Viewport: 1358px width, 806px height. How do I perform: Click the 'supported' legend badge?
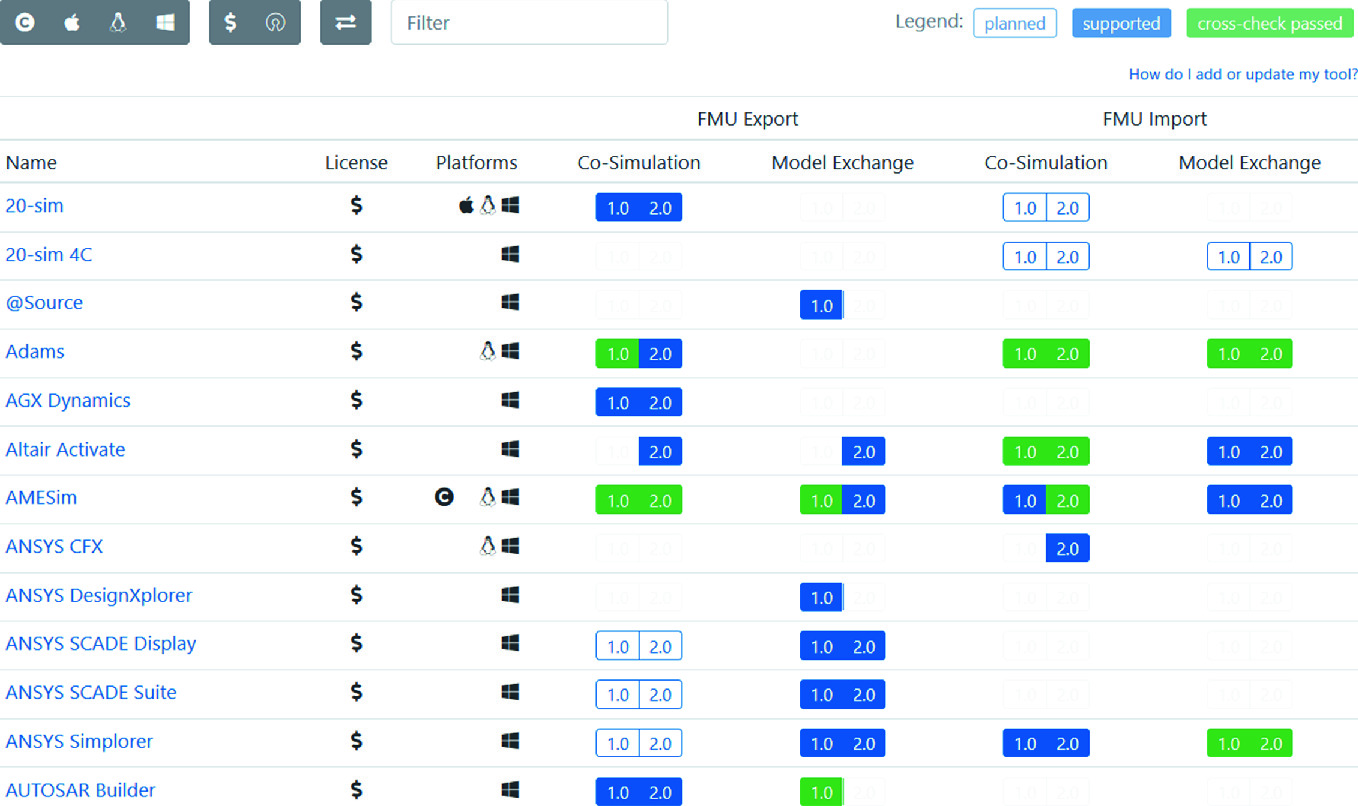point(1121,23)
